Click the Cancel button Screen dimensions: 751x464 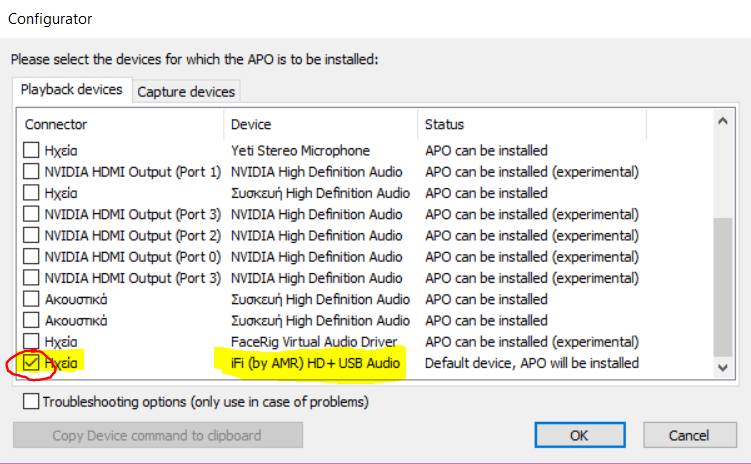click(x=690, y=435)
